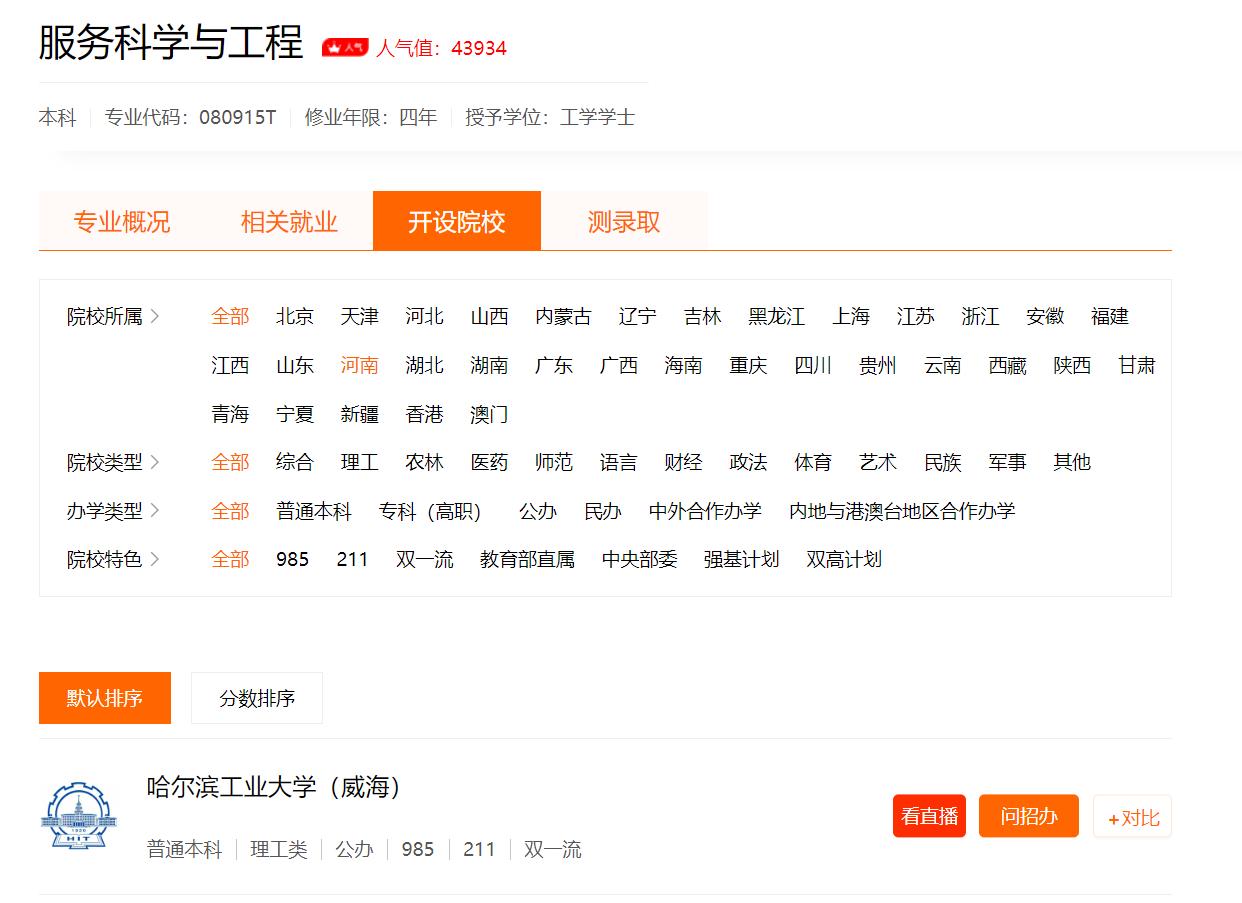Select 医药 under 院校类型
The image size is (1242, 903).
(x=489, y=462)
